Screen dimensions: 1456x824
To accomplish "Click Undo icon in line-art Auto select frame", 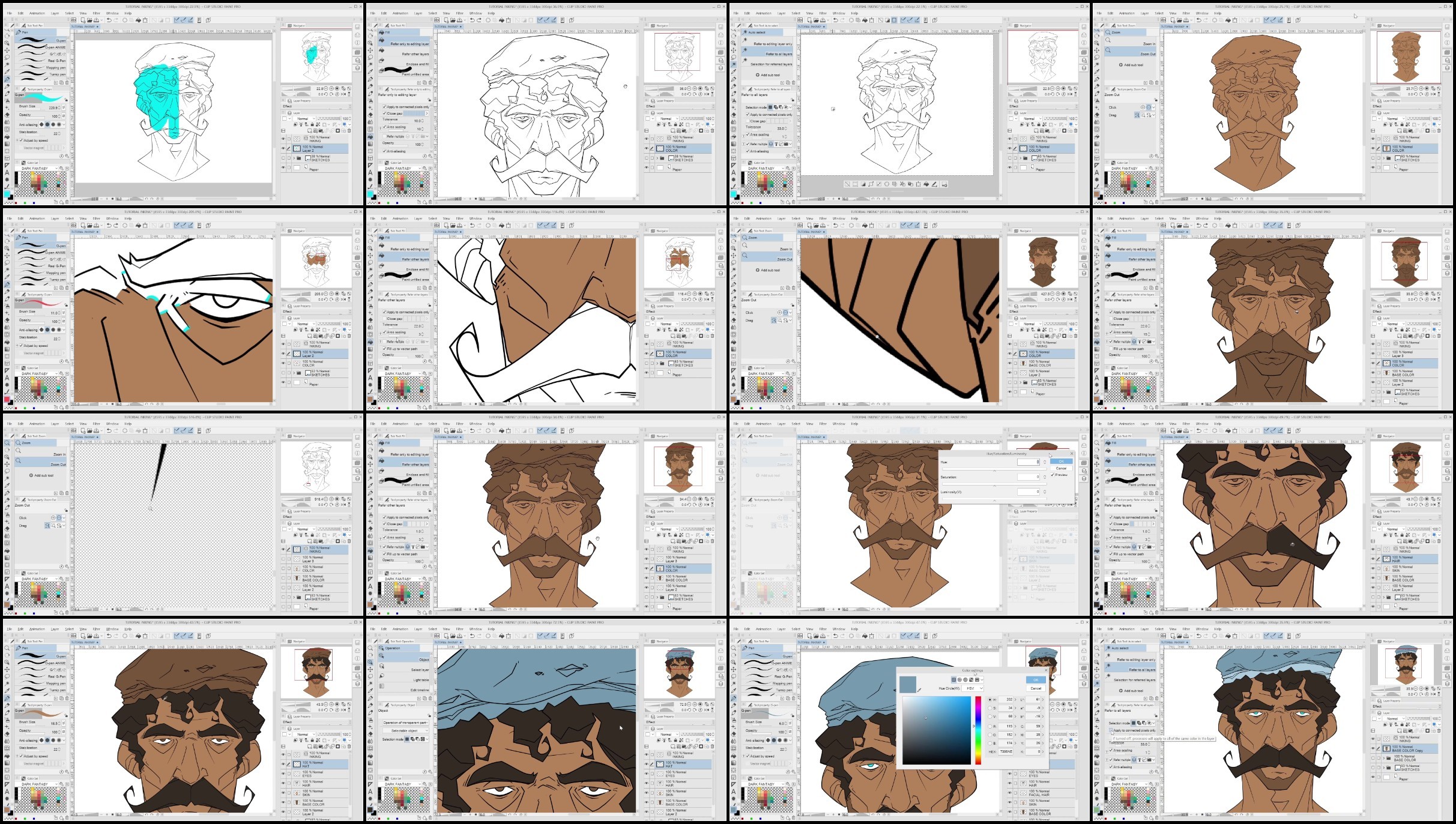I will [x=835, y=20].
